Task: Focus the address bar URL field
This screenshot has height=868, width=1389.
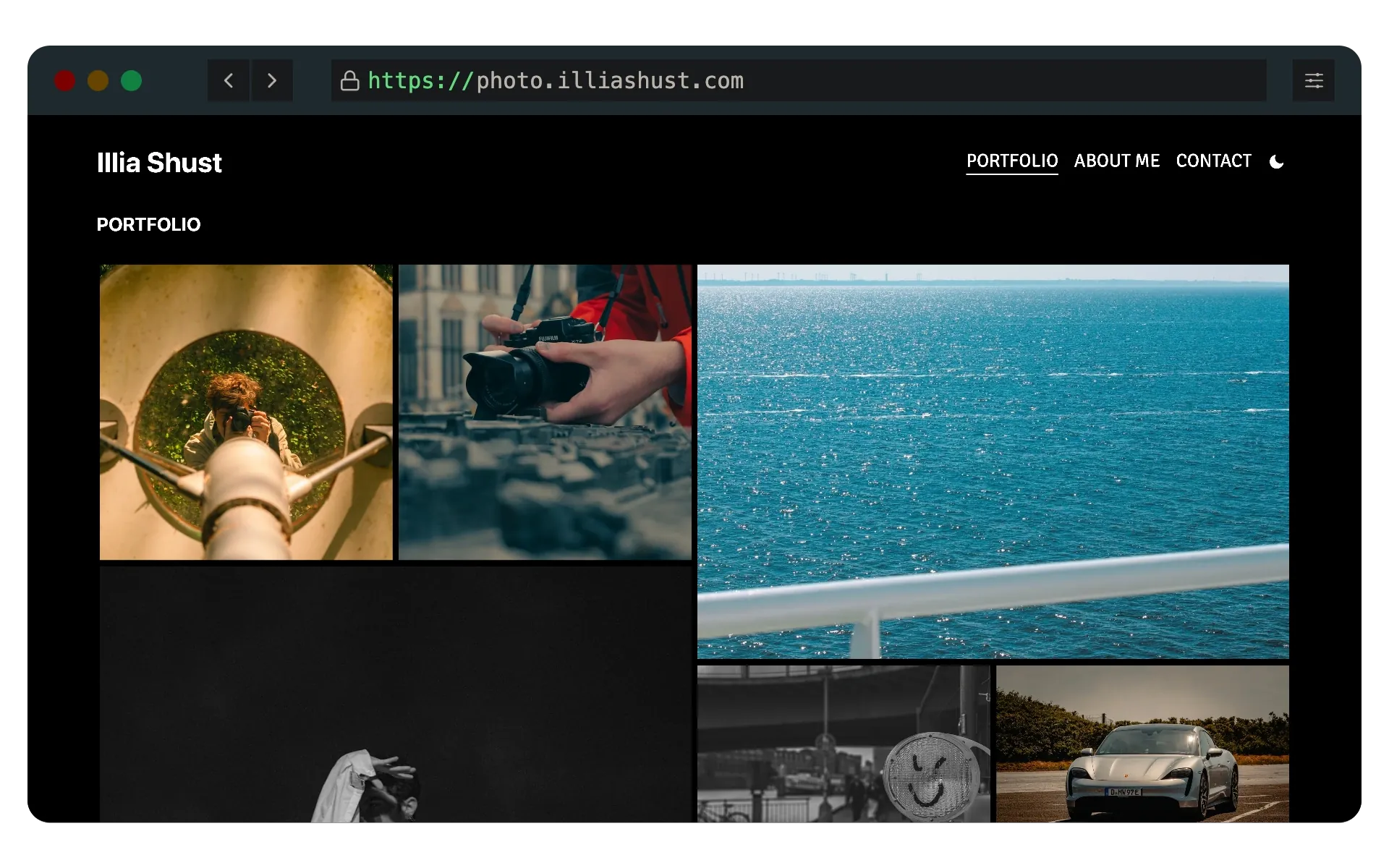Action: [799, 80]
